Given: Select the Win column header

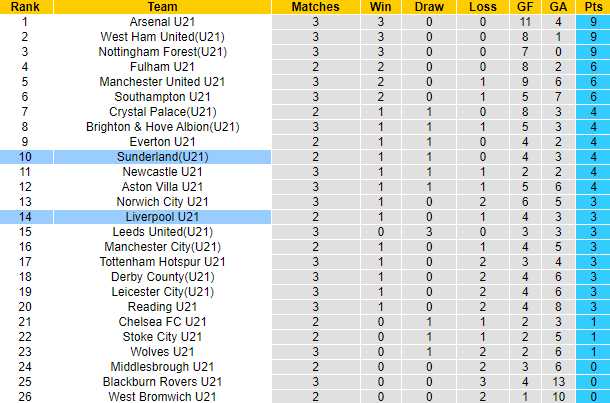Looking at the screenshot, I should point(381,6).
